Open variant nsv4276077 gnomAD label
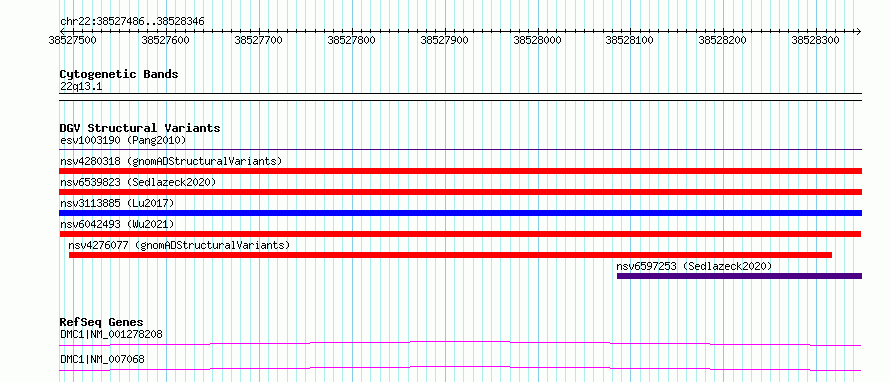 pyautogui.click(x=179, y=245)
